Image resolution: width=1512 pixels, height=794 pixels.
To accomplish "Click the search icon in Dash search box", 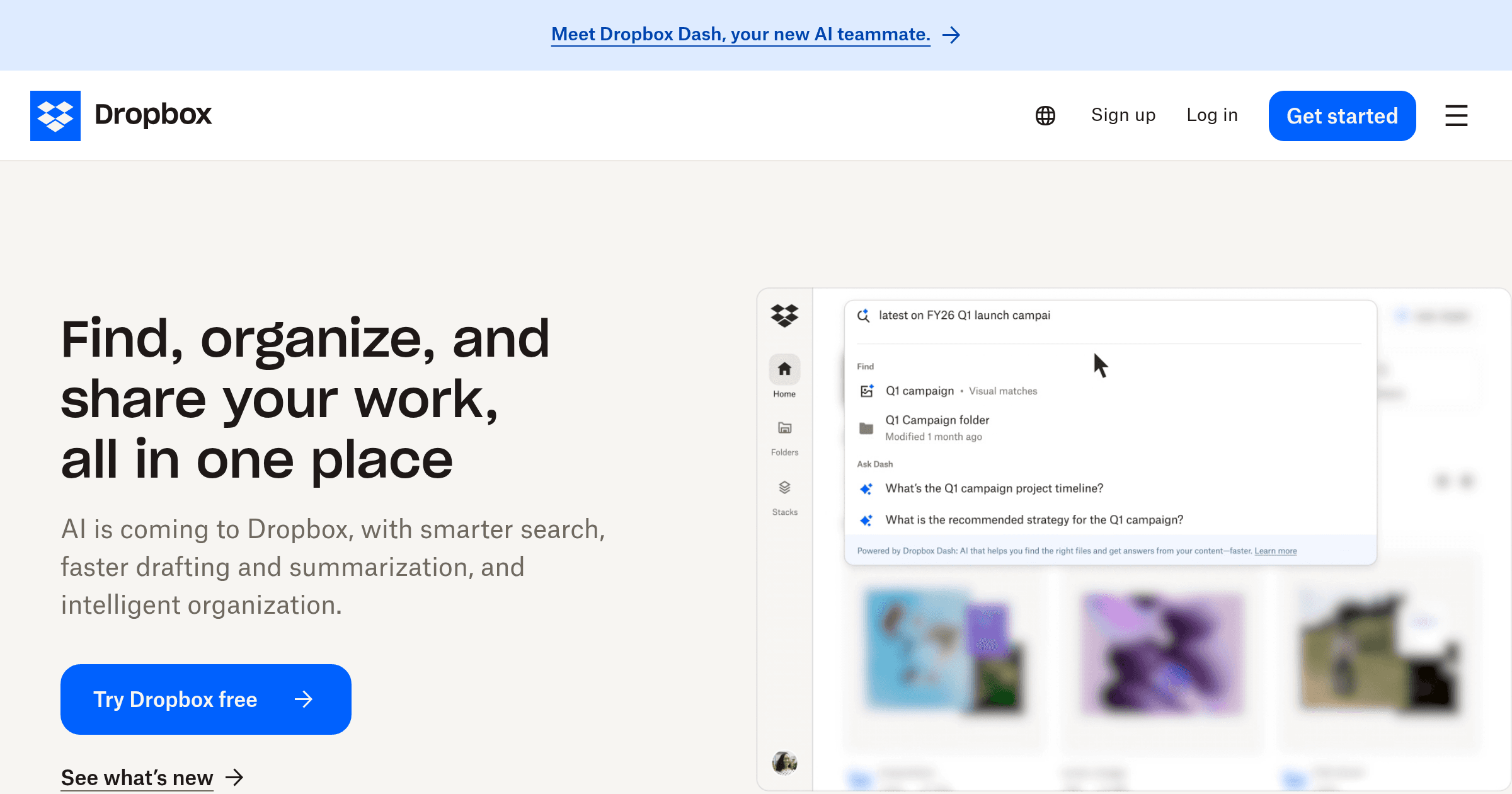I will 864,316.
